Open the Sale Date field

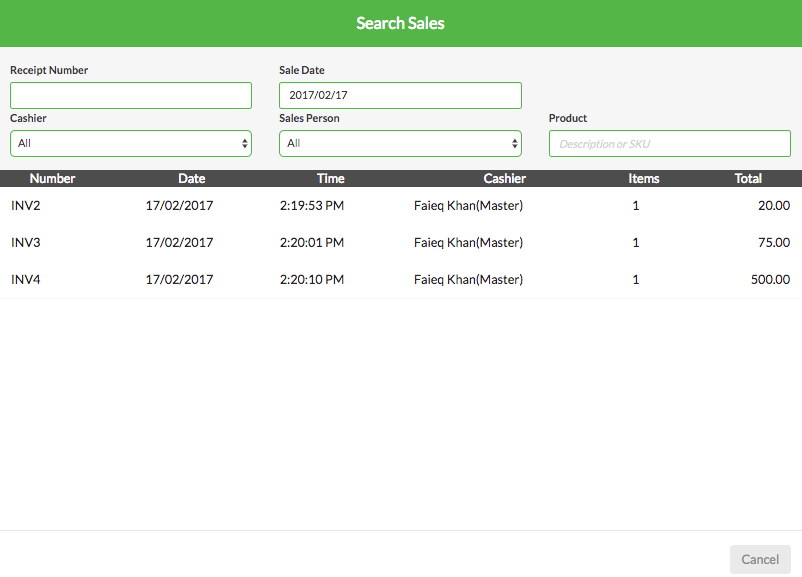tap(400, 96)
